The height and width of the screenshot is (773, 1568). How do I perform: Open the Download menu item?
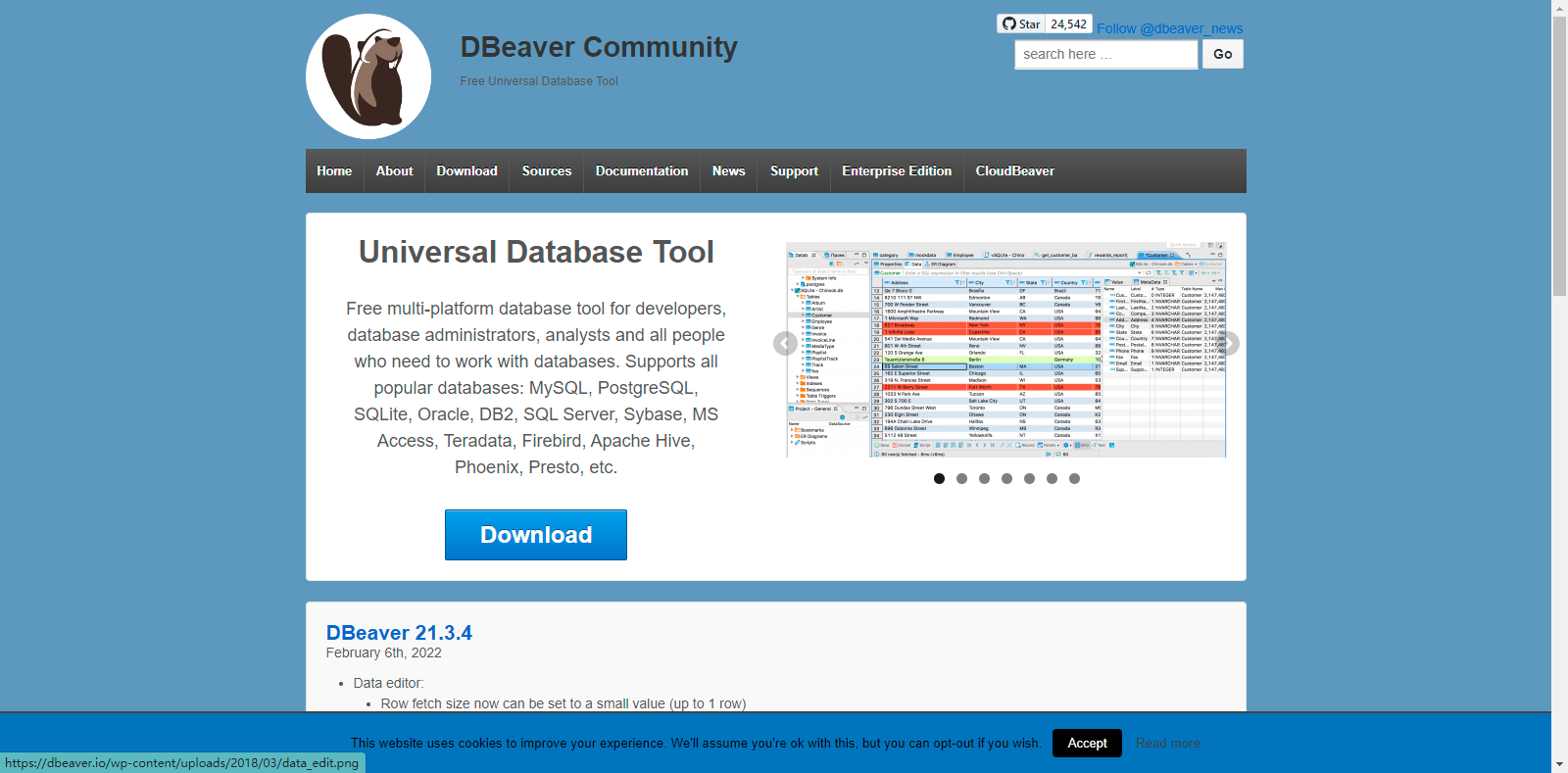[467, 170]
